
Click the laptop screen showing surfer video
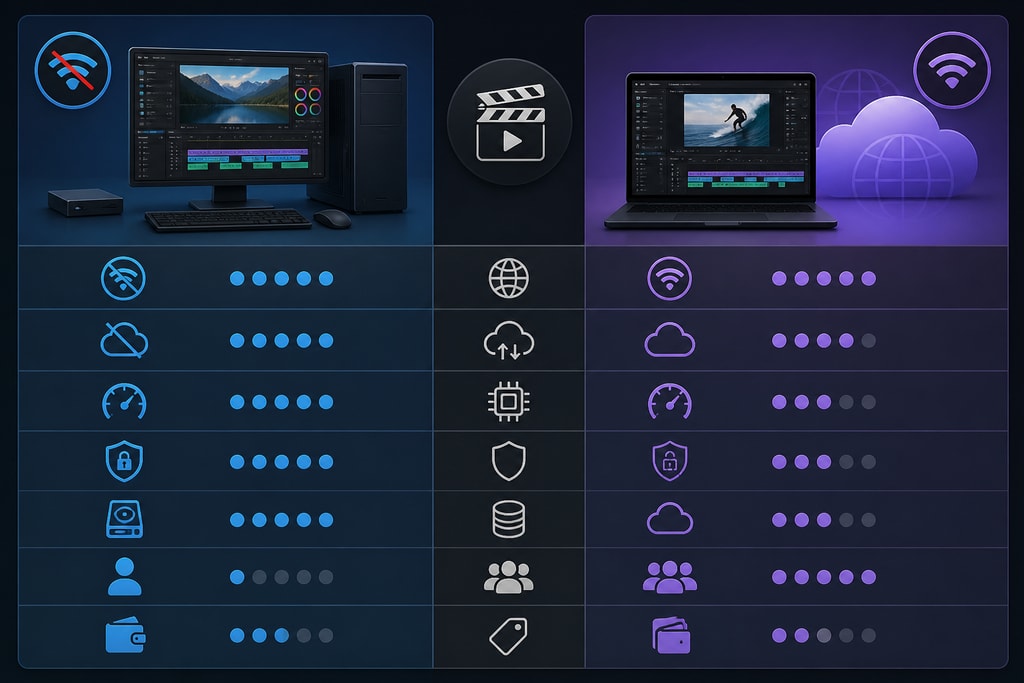(x=720, y=137)
